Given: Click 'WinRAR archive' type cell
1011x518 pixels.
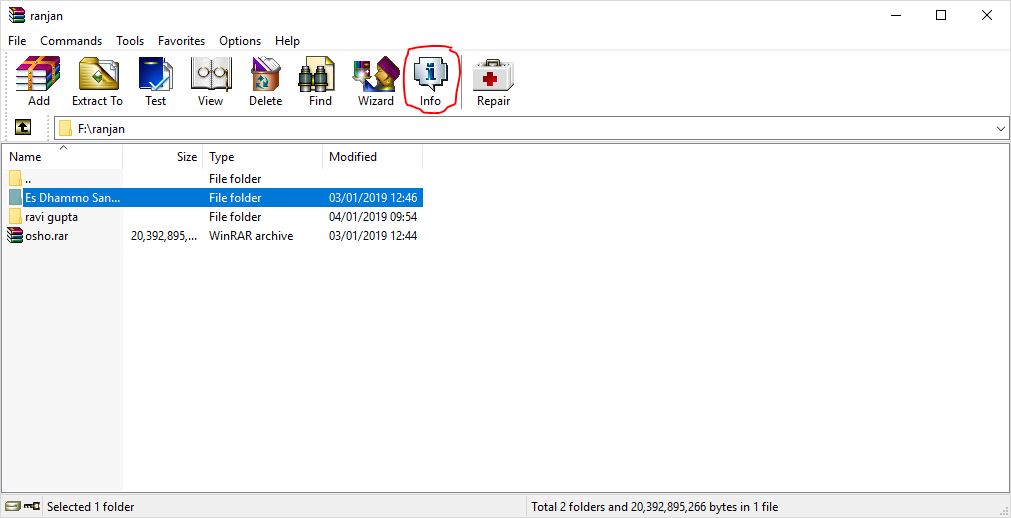Looking at the screenshot, I should pyautogui.click(x=251, y=236).
